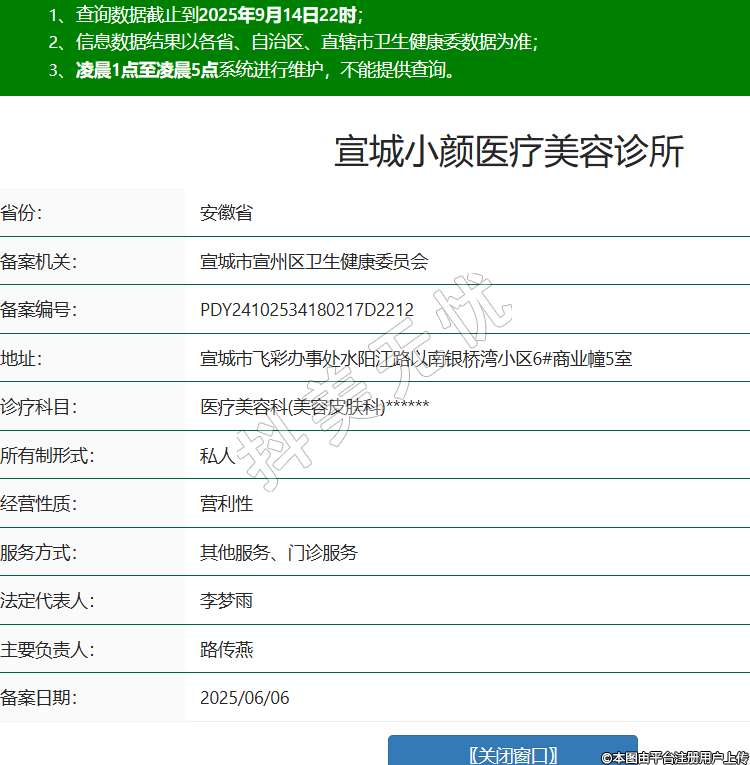The image size is (750, 765).
Task: Click the 【关闭窗口】 button
Action: (512, 754)
